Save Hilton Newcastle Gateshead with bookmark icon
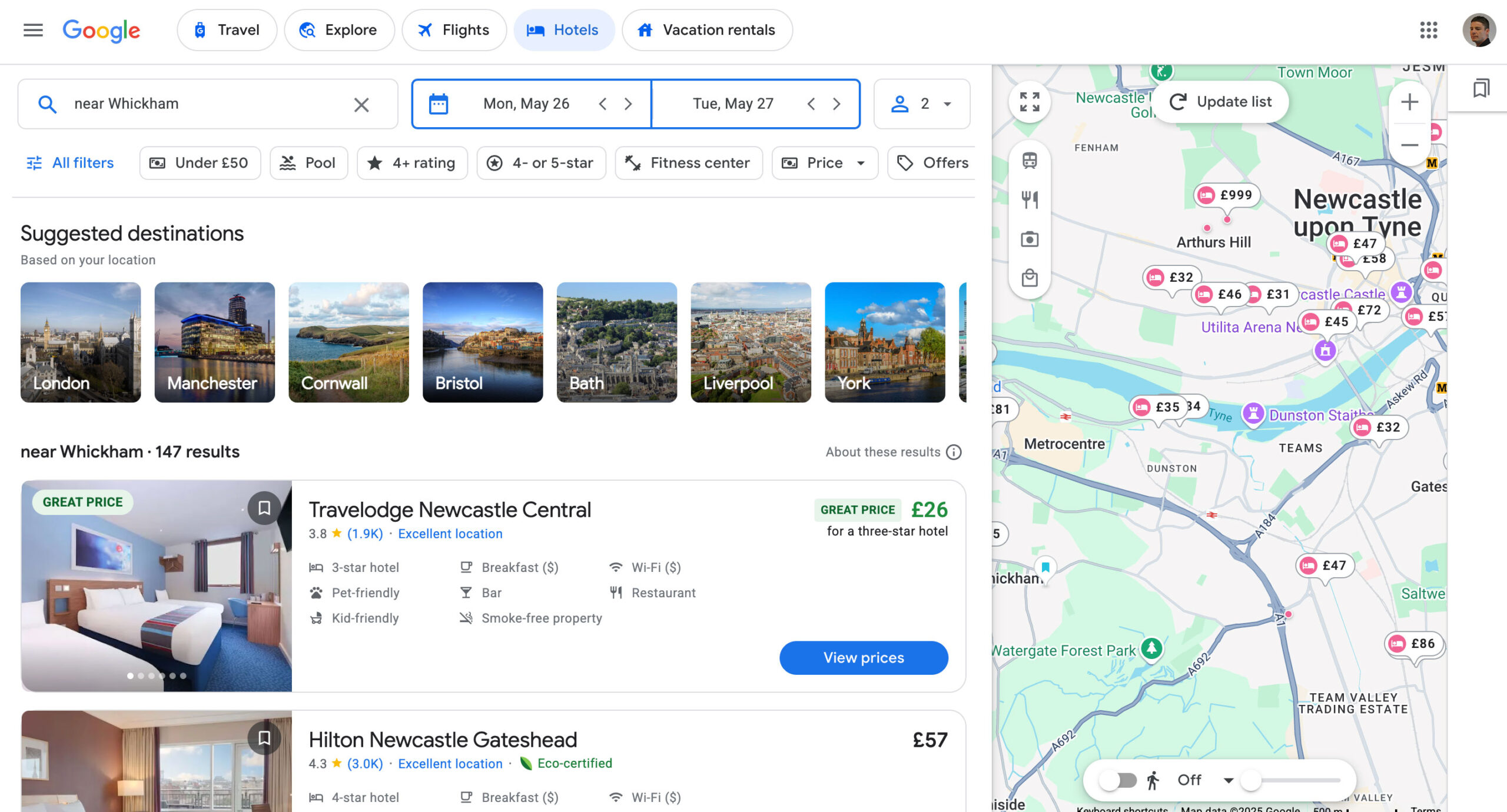 tap(264, 738)
